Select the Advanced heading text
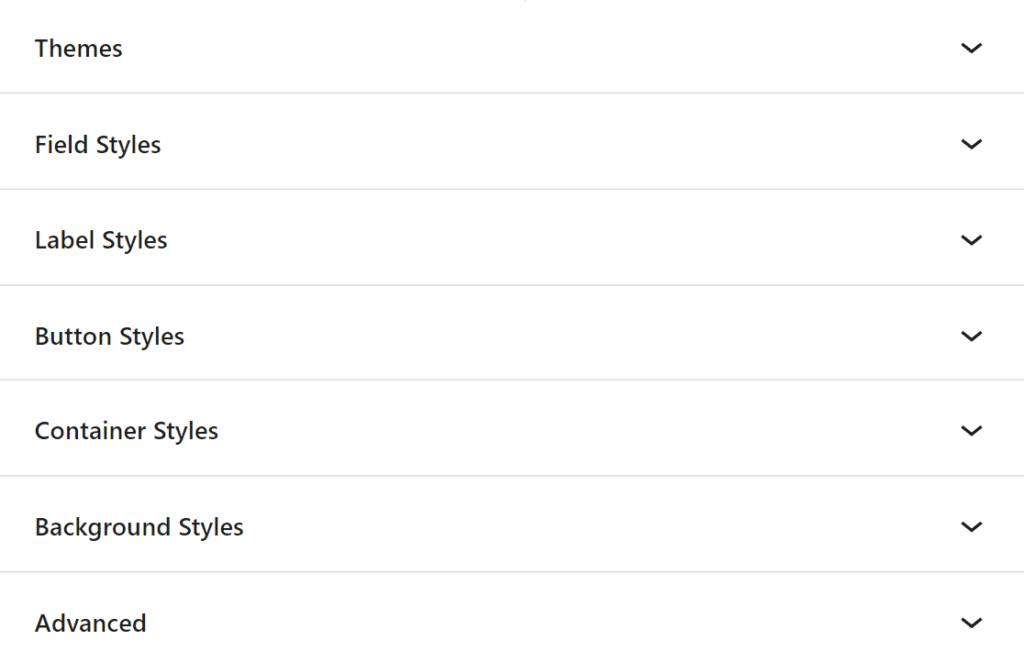Screen dimensions: 1024x662 [x=90, y=622]
